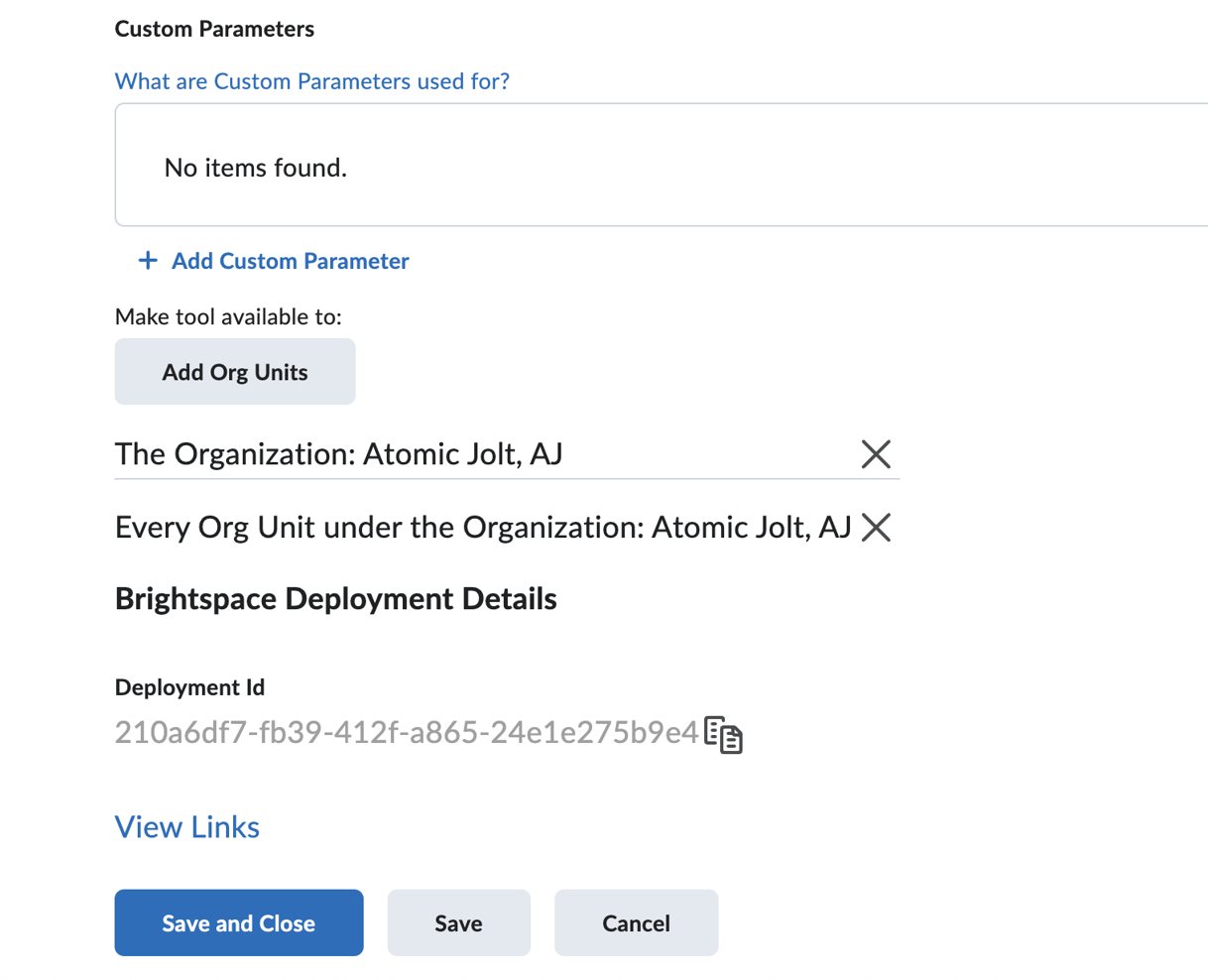
Task: Click the "Custom Parameters" section heading
Action: point(214,29)
